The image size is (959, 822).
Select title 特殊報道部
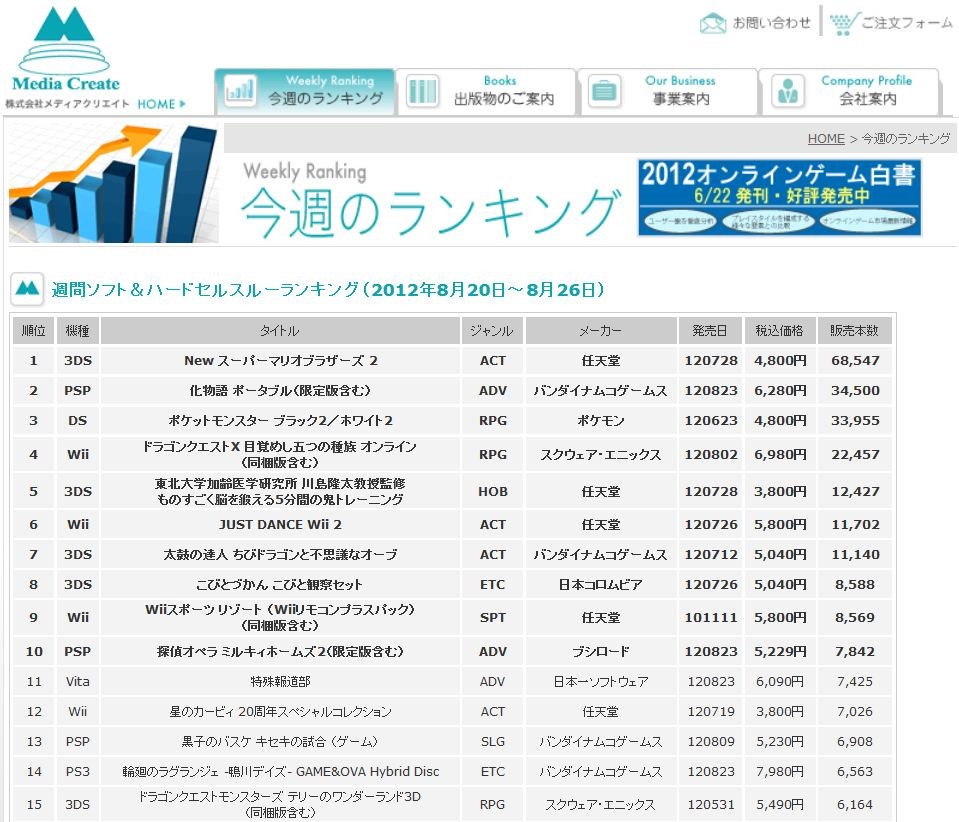coord(281,682)
